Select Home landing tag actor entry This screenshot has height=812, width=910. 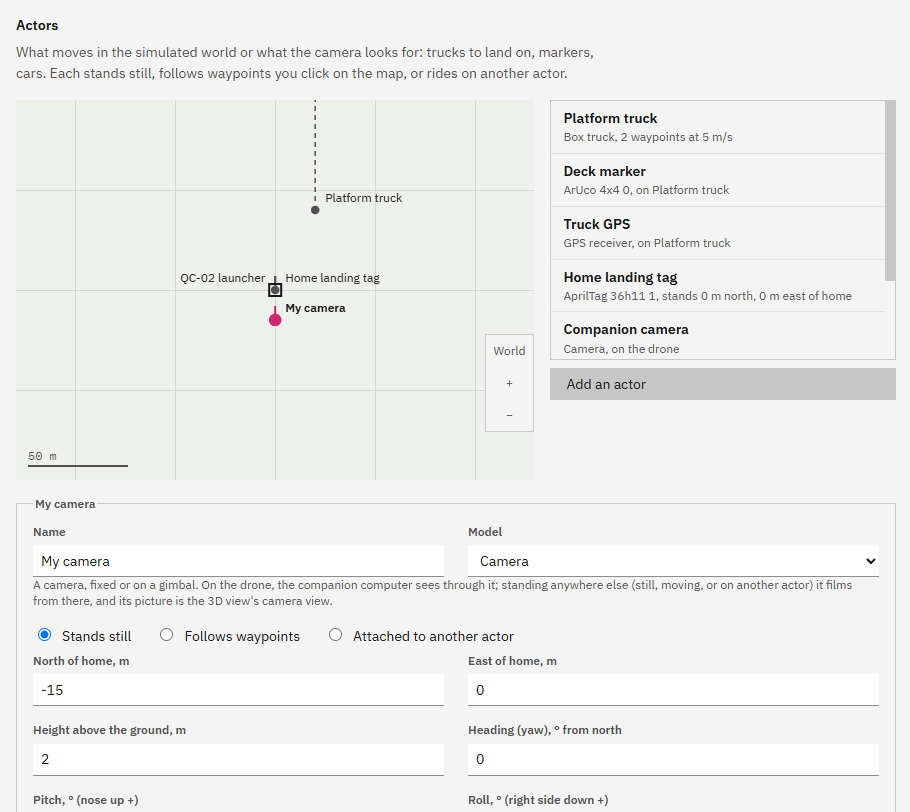718,286
